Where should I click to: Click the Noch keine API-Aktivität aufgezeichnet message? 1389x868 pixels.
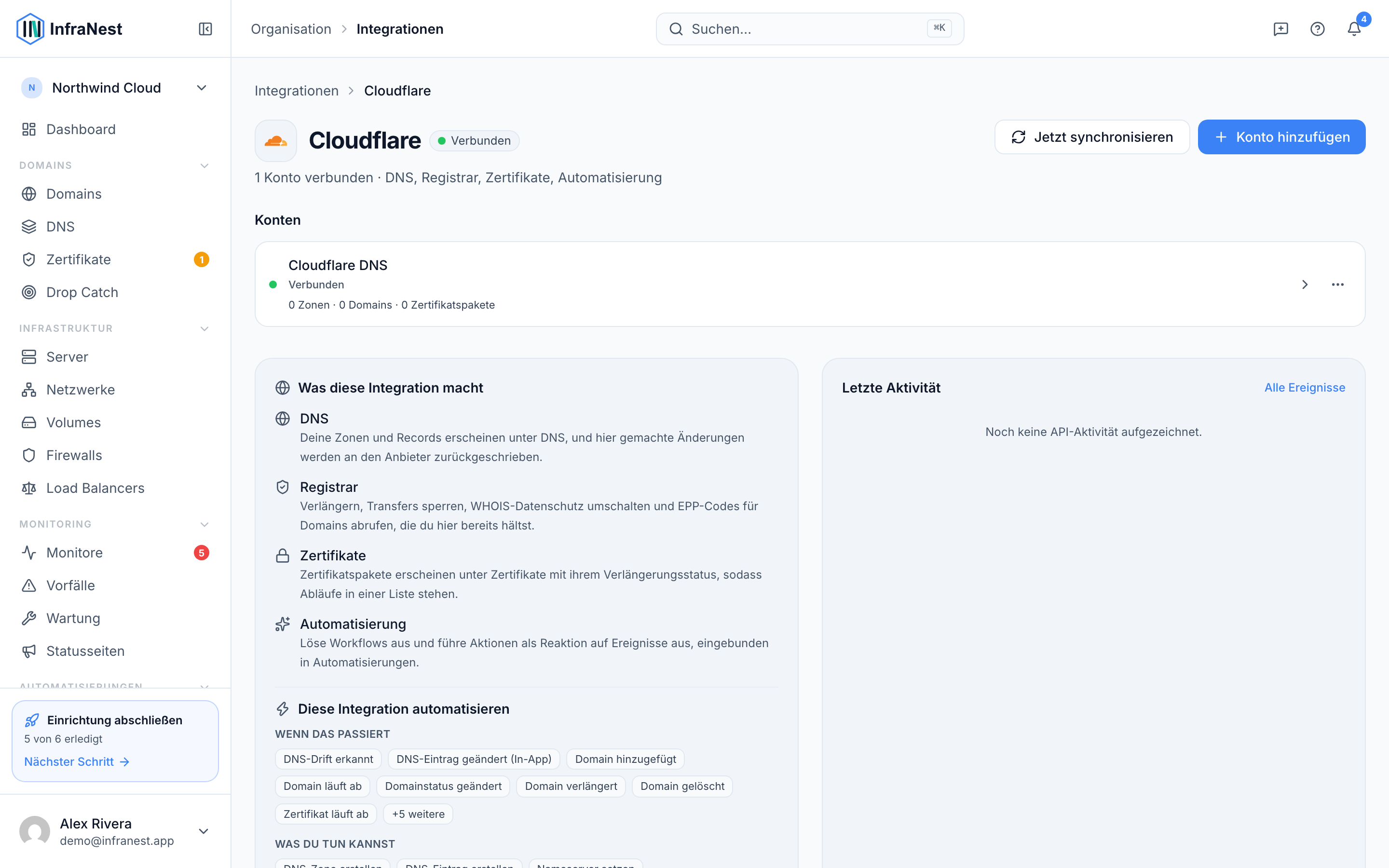click(x=1093, y=432)
